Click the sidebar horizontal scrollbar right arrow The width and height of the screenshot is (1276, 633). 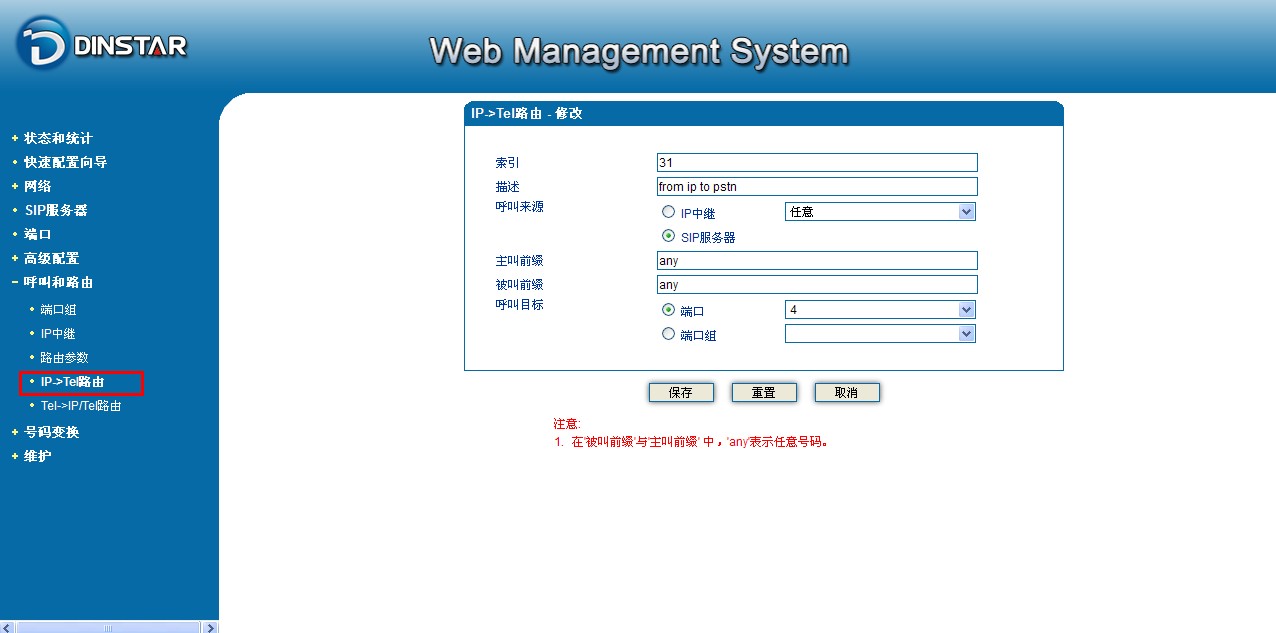pyautogui.click(x=210, y=627)
